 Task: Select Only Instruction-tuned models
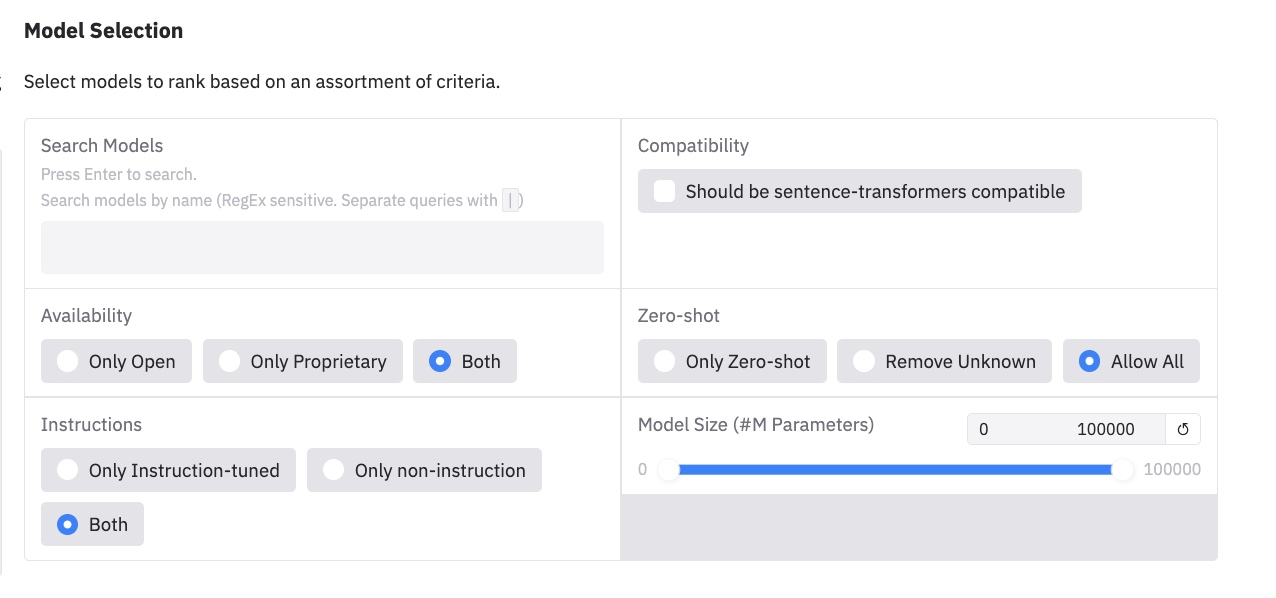pyautogui.click(x=68, y=470)
